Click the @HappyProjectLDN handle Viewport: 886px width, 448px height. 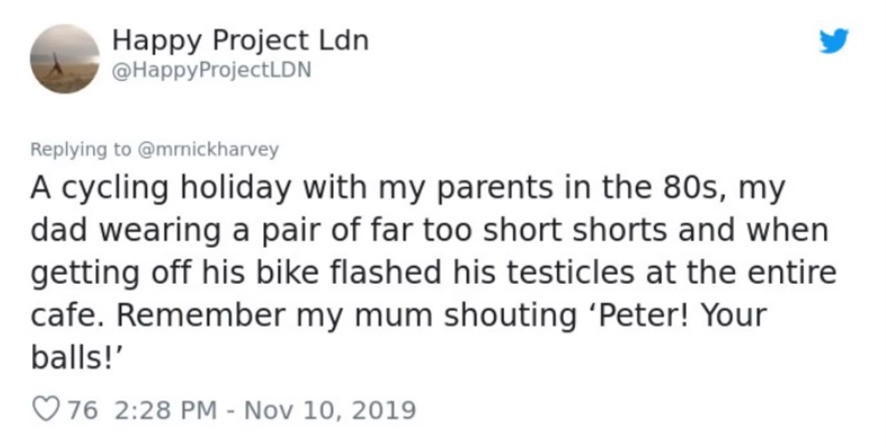point(212,70)
